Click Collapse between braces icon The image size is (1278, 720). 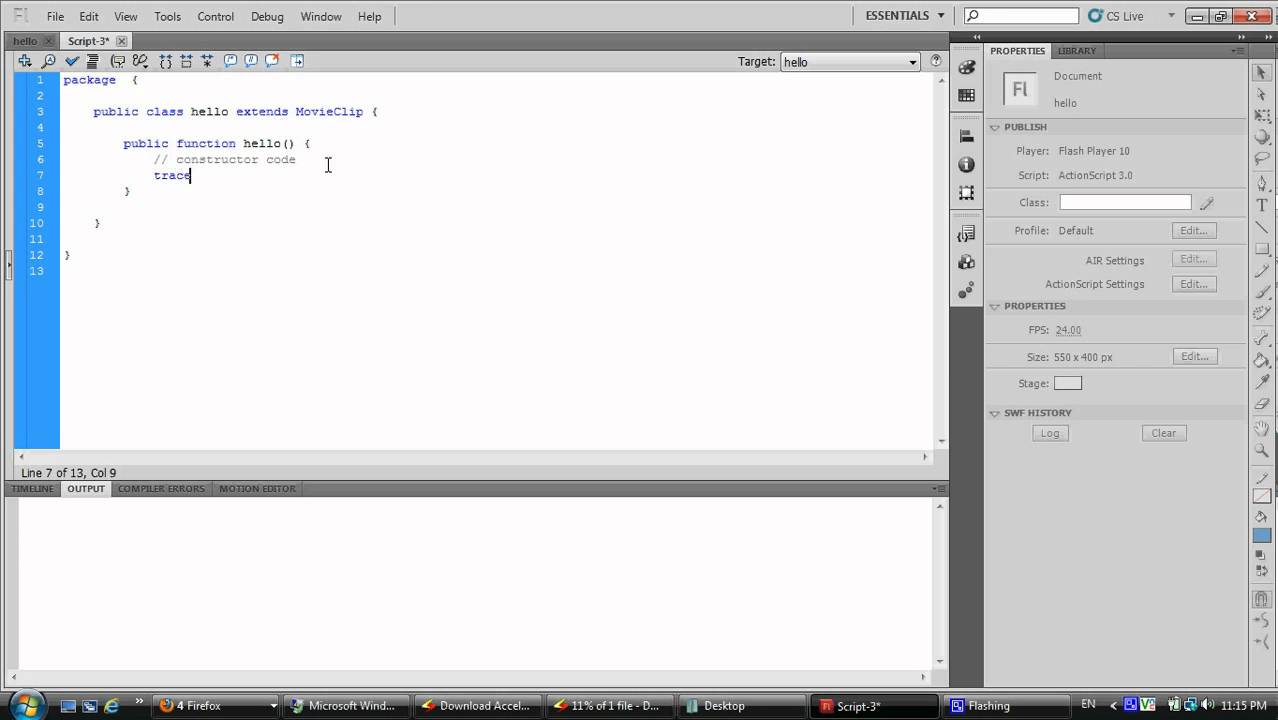point(165,61)
